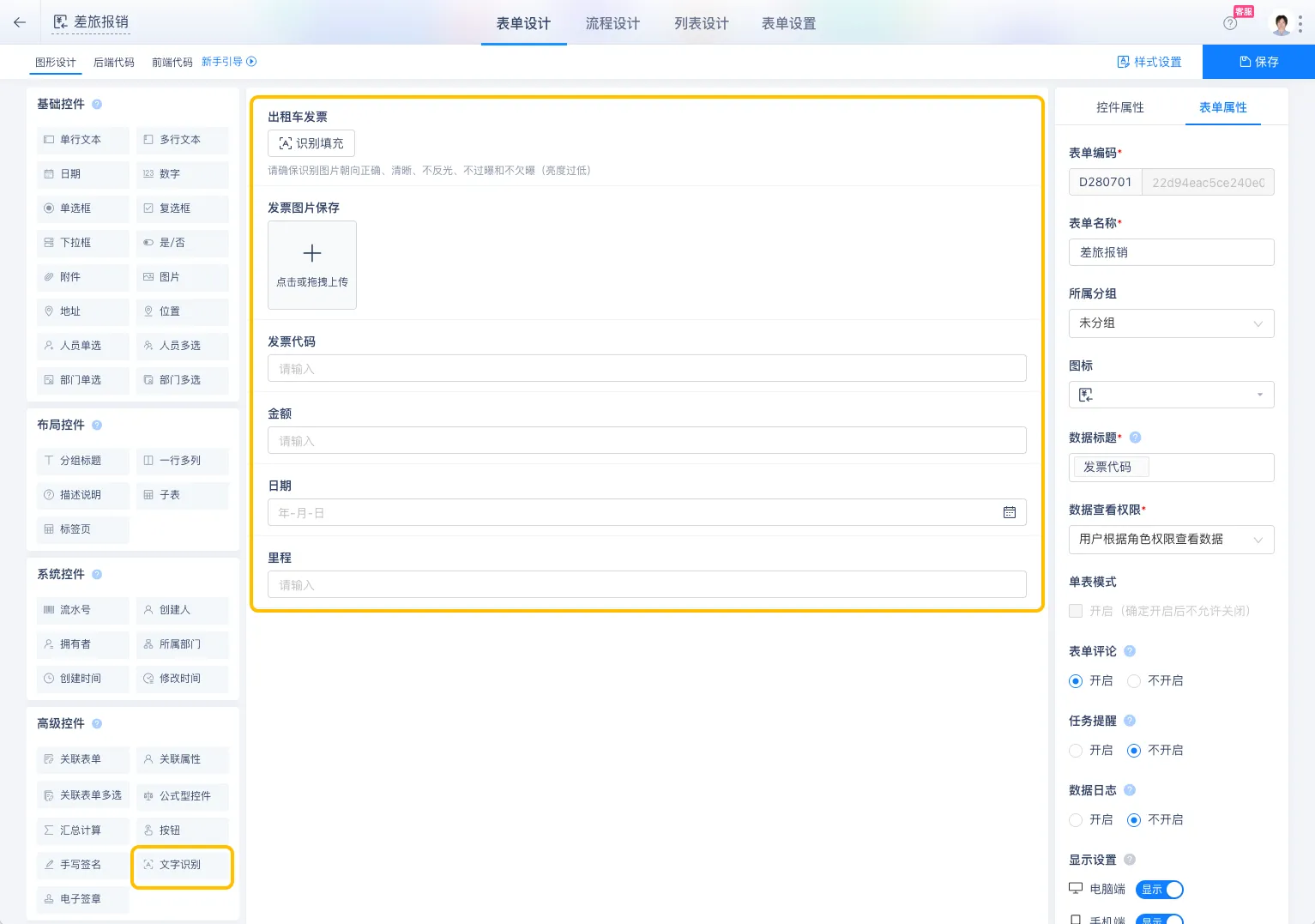Select 开启 for 表单评论

pyautogui.click(x=1076, y=681)
